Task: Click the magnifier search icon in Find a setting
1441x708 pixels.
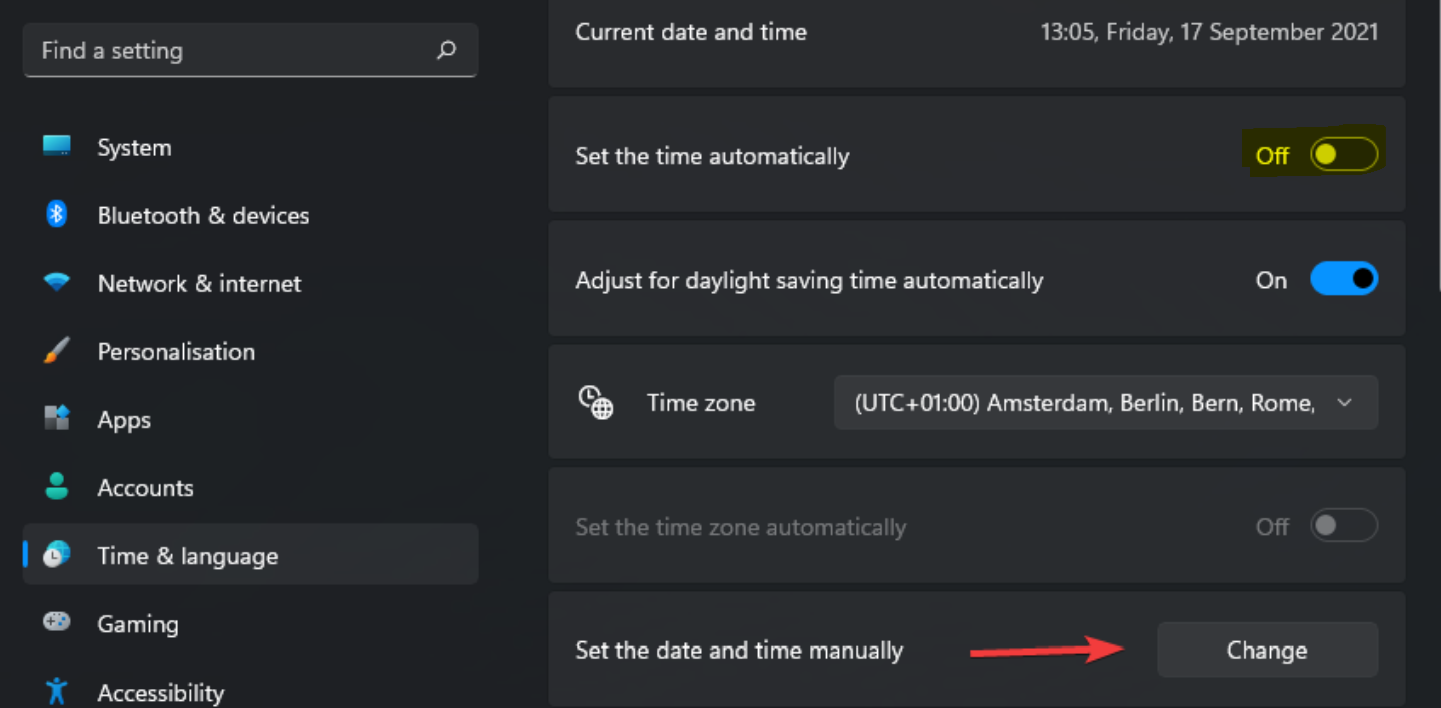Action: coord(447,50)
